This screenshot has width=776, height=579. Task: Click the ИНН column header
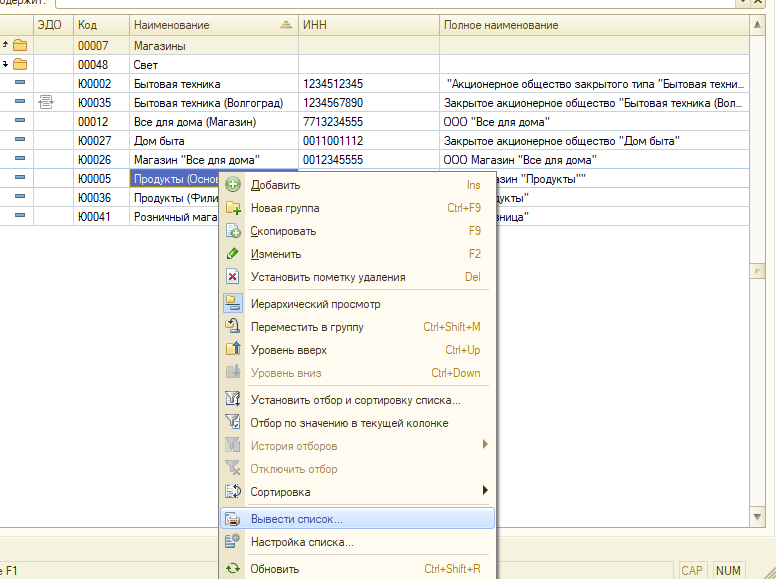point(369,25)
